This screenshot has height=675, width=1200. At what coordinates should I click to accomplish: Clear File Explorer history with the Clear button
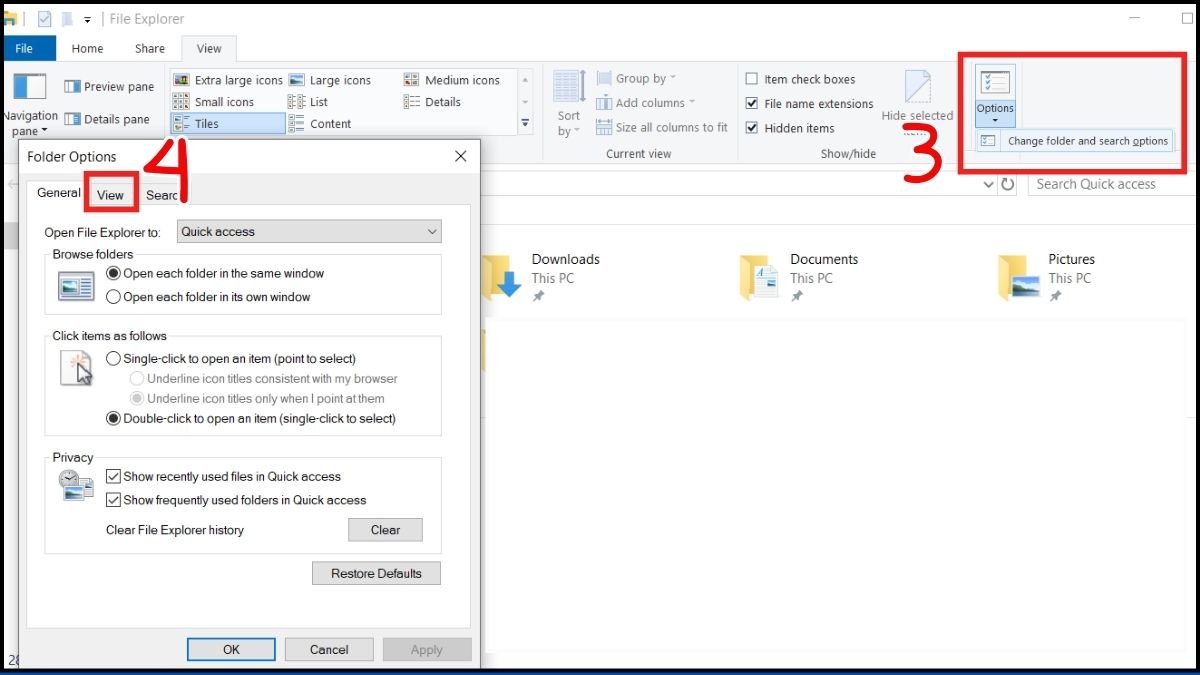click(385, 530)
